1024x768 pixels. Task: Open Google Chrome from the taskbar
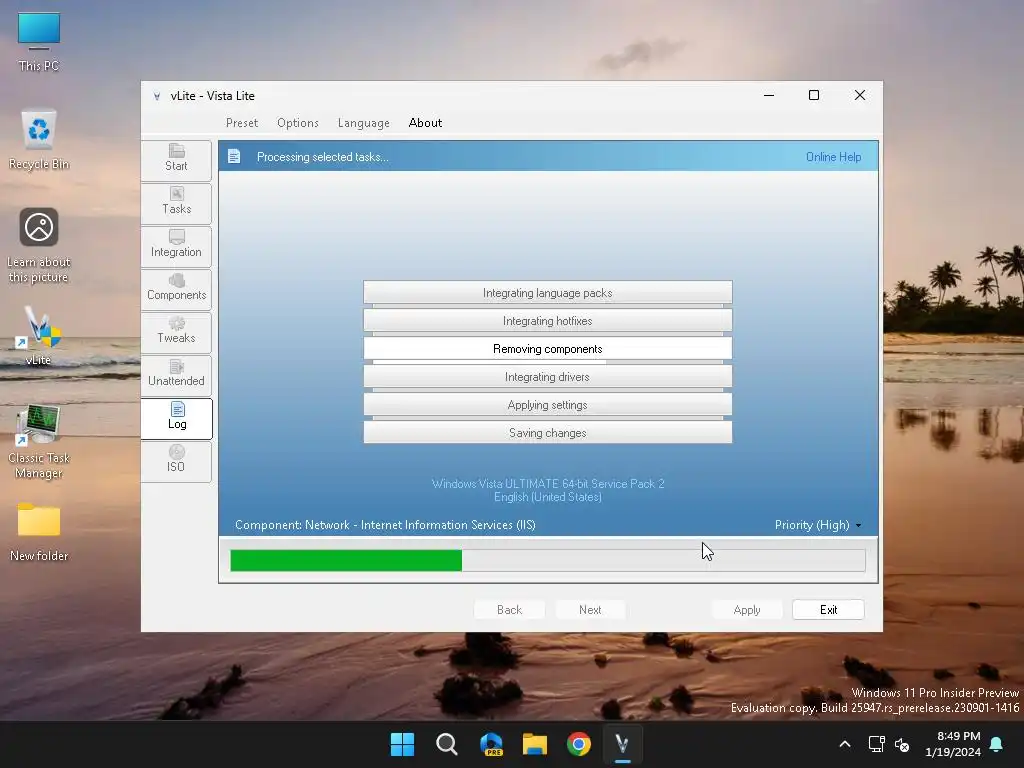(x=579, y=744)
